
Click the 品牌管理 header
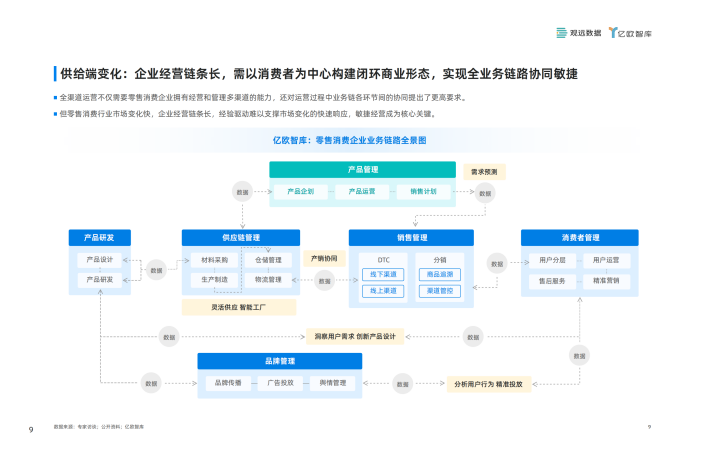pos(280,361)
